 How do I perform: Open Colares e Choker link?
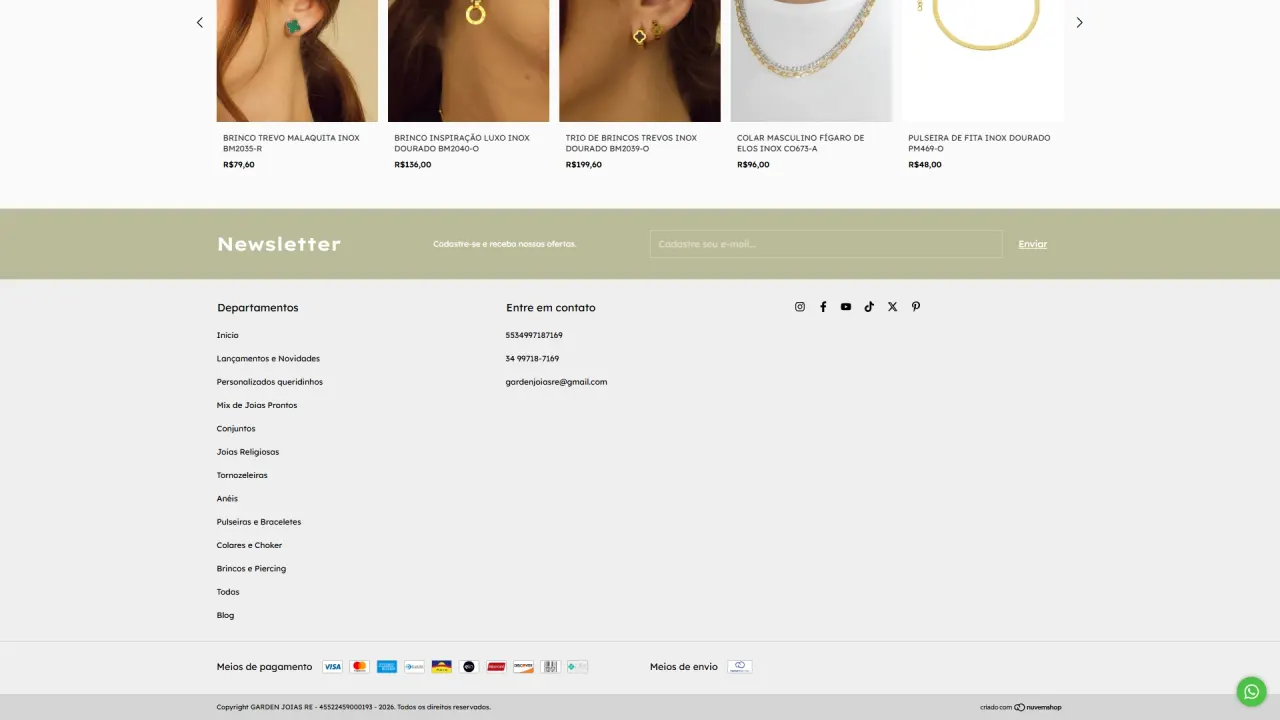(250, 545)
